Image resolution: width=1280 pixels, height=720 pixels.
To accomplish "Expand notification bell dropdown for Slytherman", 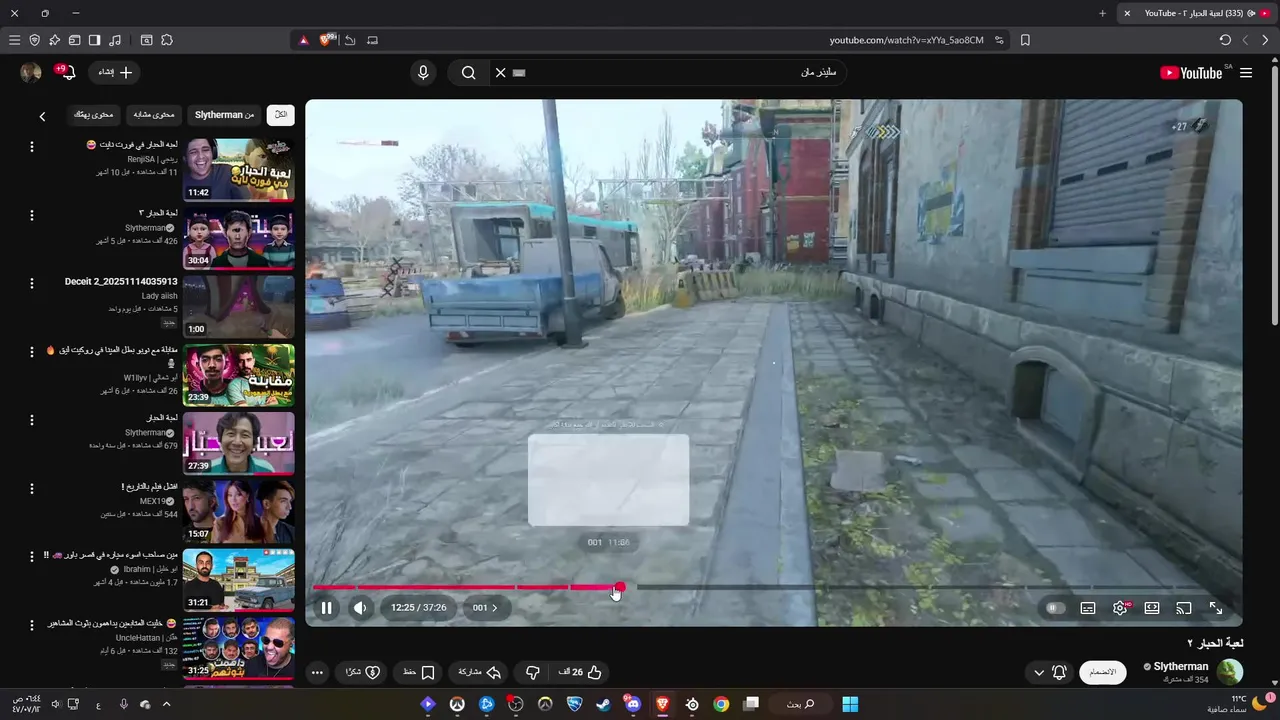I will coord(1049,673).
